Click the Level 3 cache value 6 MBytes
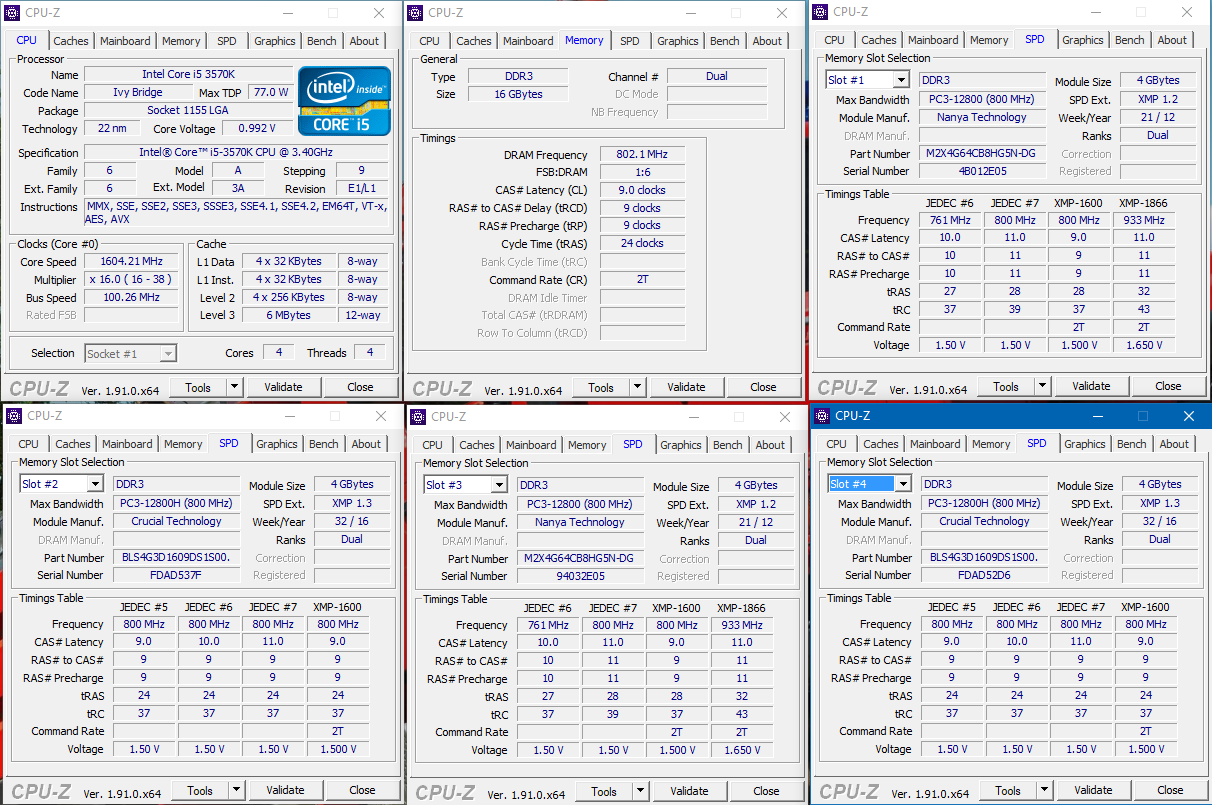The height and width of the screenshot is (805, 1212). click(x=290, y=315)
